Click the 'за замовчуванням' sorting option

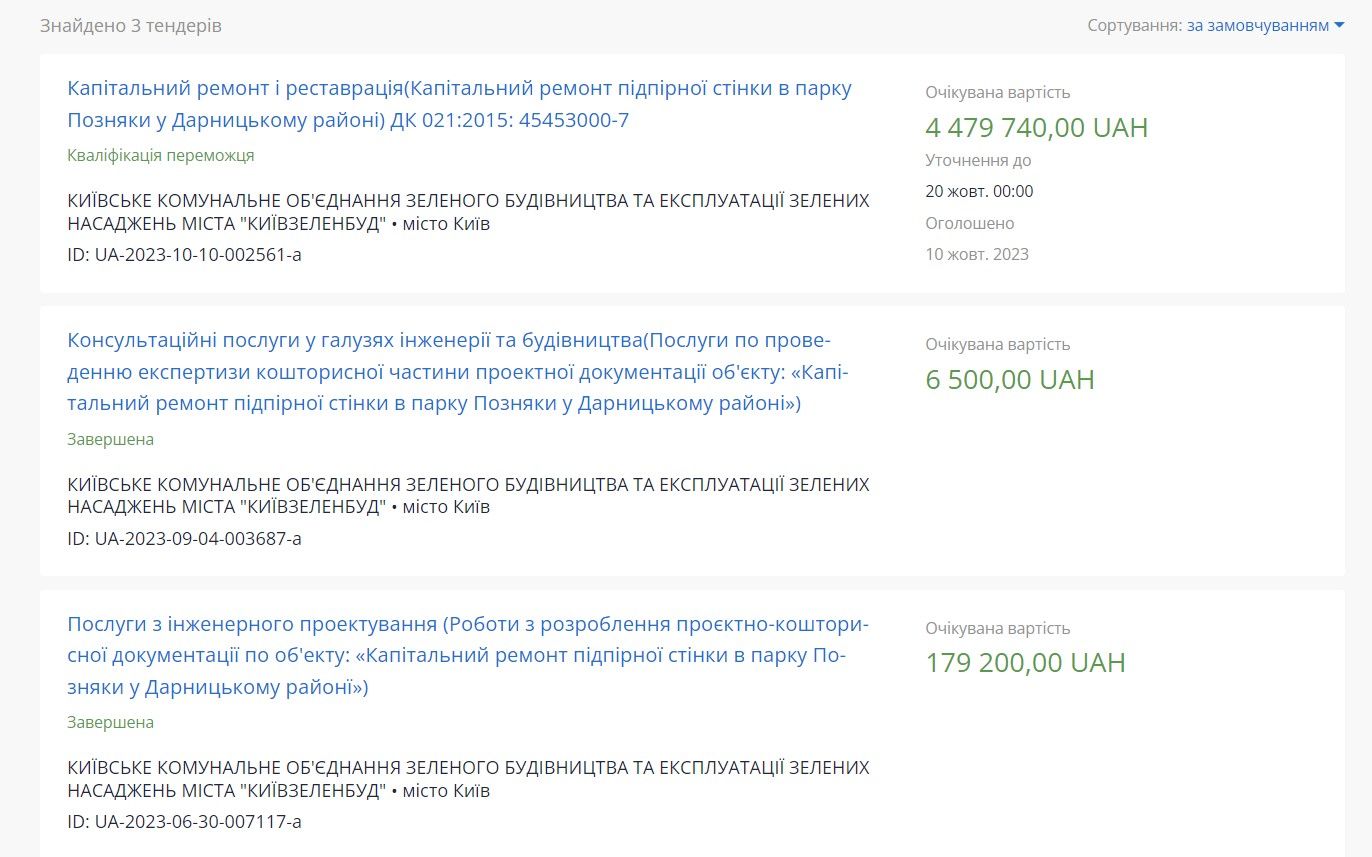coord(1258,26)
